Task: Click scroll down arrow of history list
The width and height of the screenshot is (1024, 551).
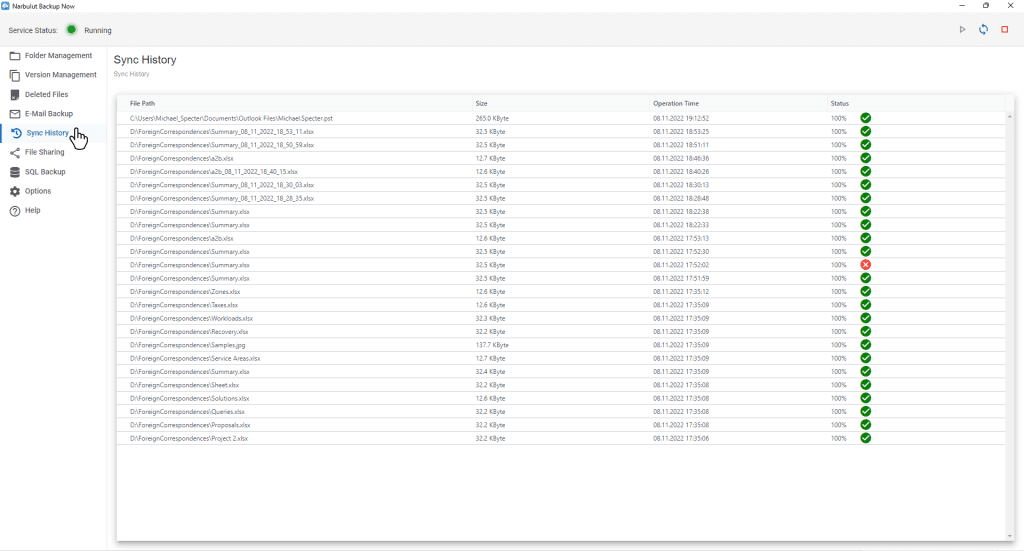Action: point(1010,537)
